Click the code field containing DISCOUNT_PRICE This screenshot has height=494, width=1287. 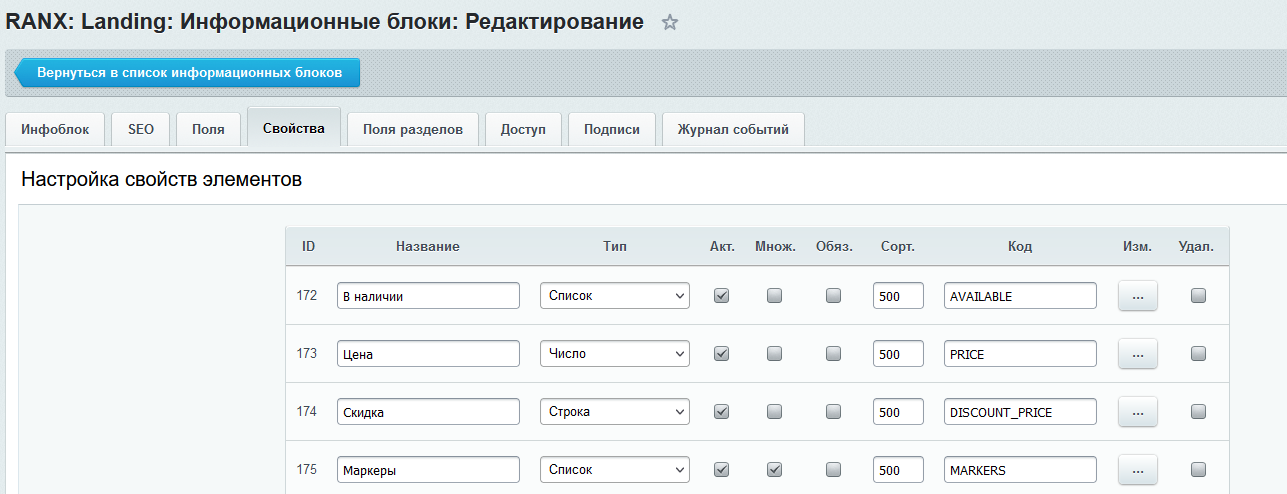1019,412
